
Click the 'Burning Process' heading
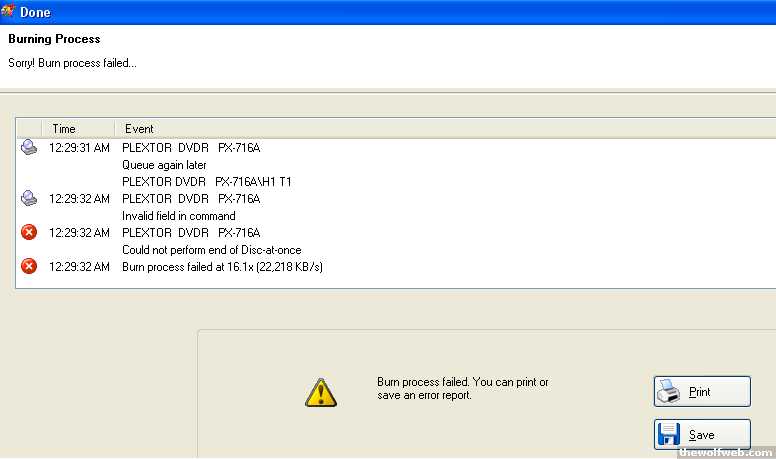pyautogui.click(x=54, y=39)
